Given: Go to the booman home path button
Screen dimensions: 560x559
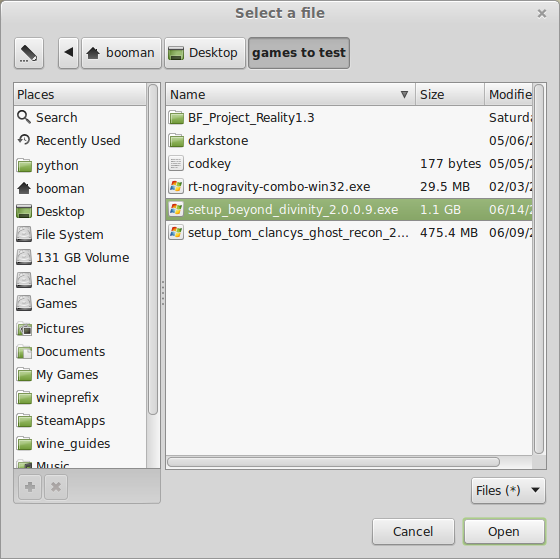Looking at the screenshot, I should [121, 53].
